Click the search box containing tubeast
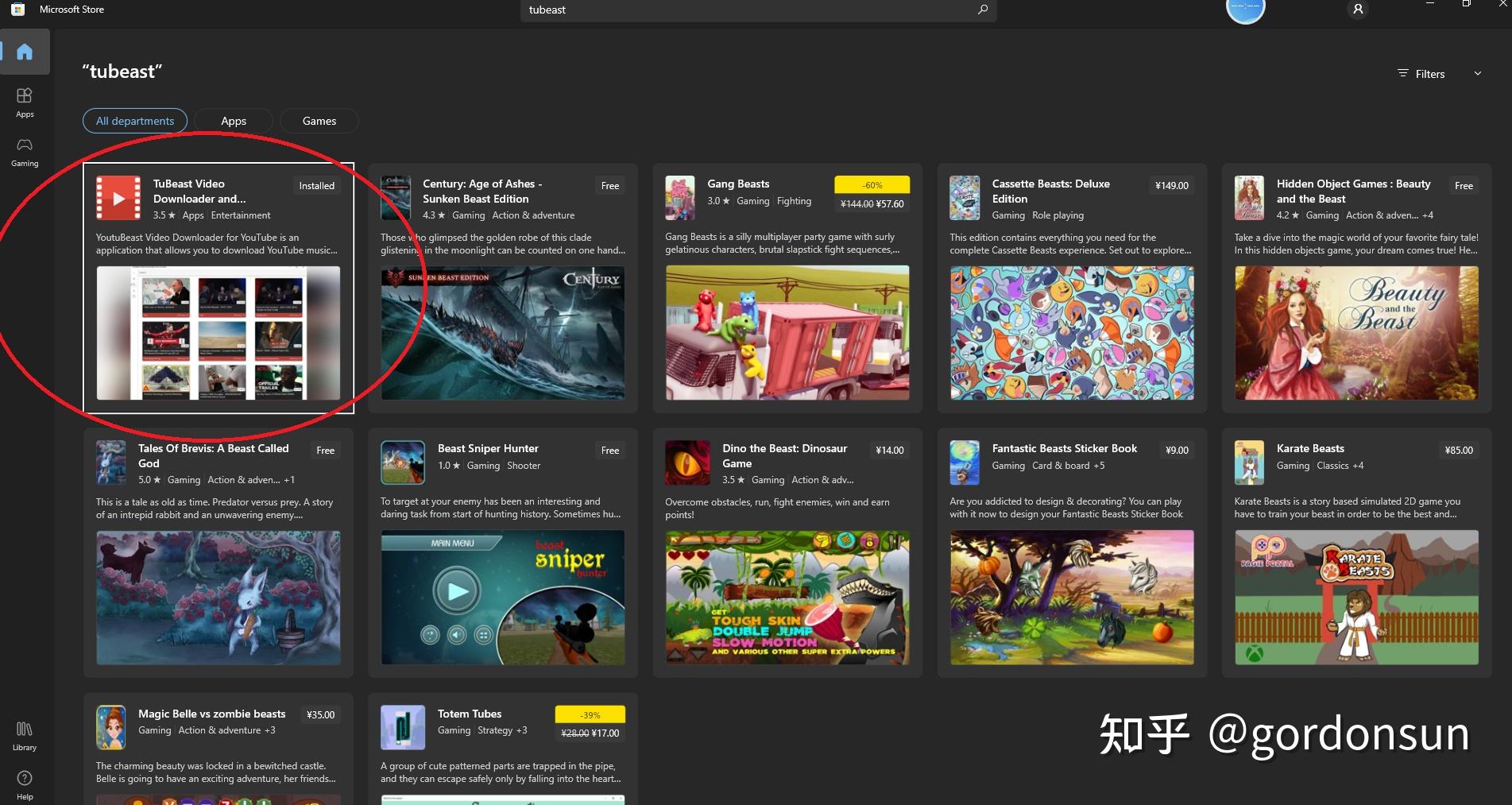The image size is (1512, 805). pyautogui.click(x=747, y=10)
